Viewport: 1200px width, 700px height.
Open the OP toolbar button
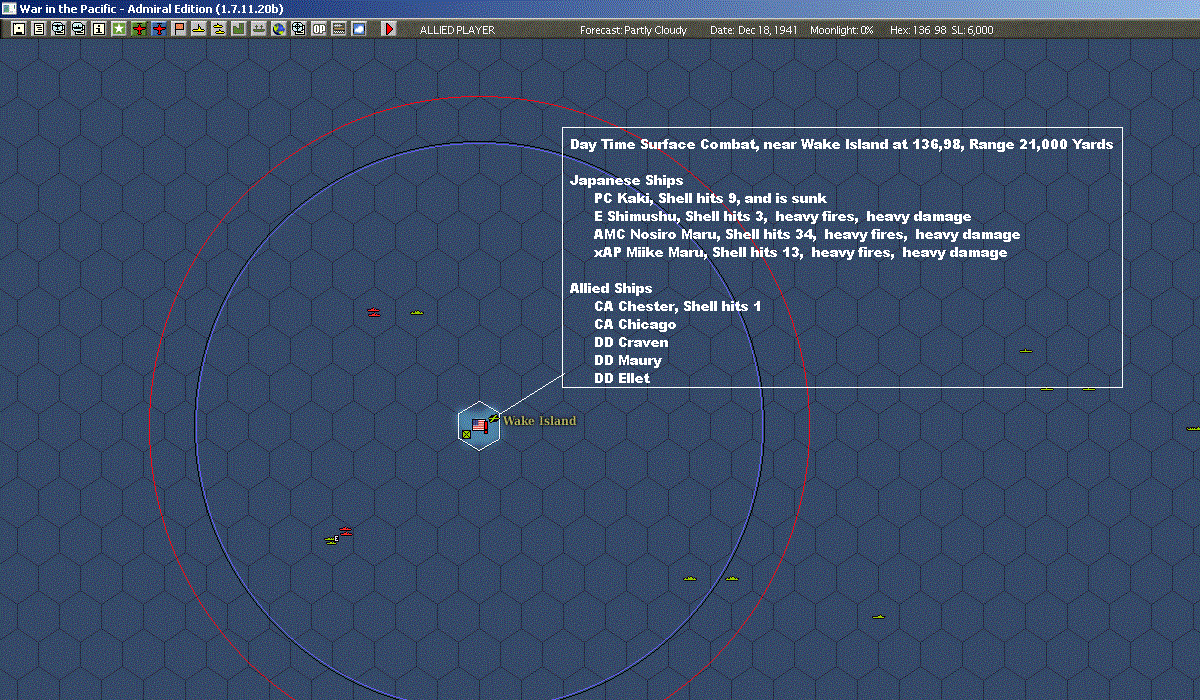pyautogui.click(x=318, y=29)
